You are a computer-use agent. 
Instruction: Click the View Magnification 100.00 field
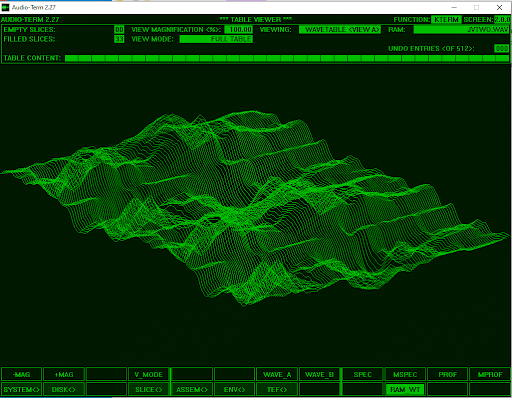click(x=238, y=30)
